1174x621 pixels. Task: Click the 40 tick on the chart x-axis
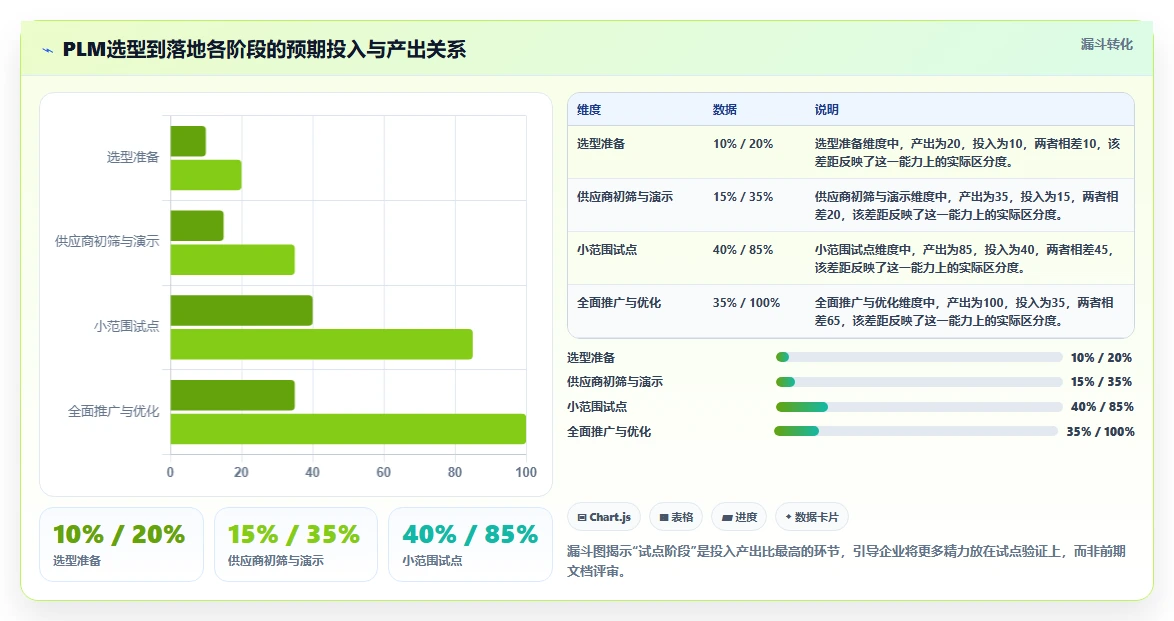click(312, 472)
